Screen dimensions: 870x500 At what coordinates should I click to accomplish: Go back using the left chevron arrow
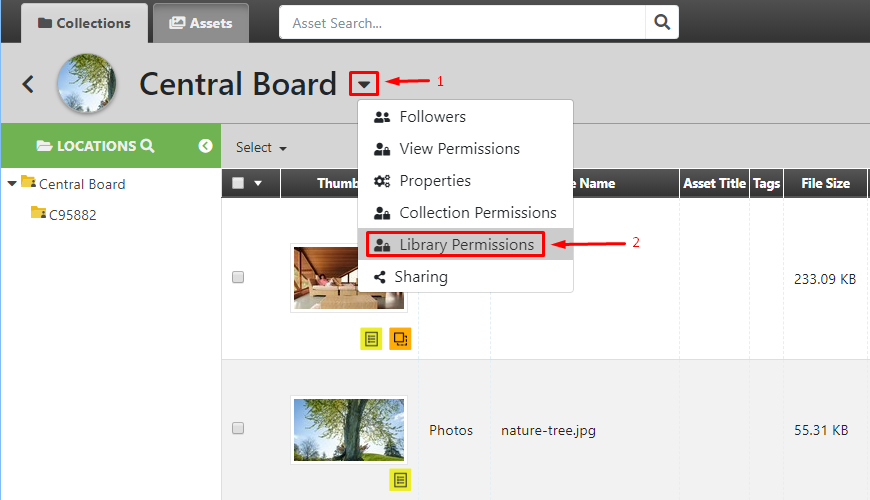(x=28, y=84)
